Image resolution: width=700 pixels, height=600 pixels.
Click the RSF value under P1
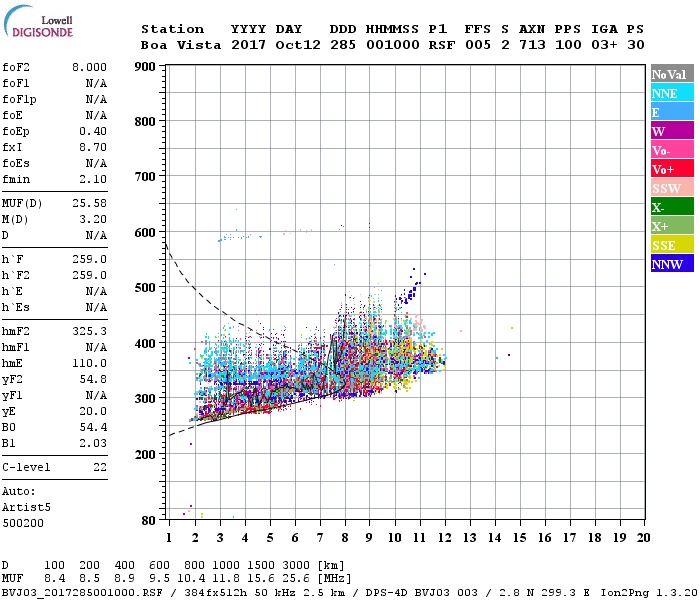coord(442,45)
